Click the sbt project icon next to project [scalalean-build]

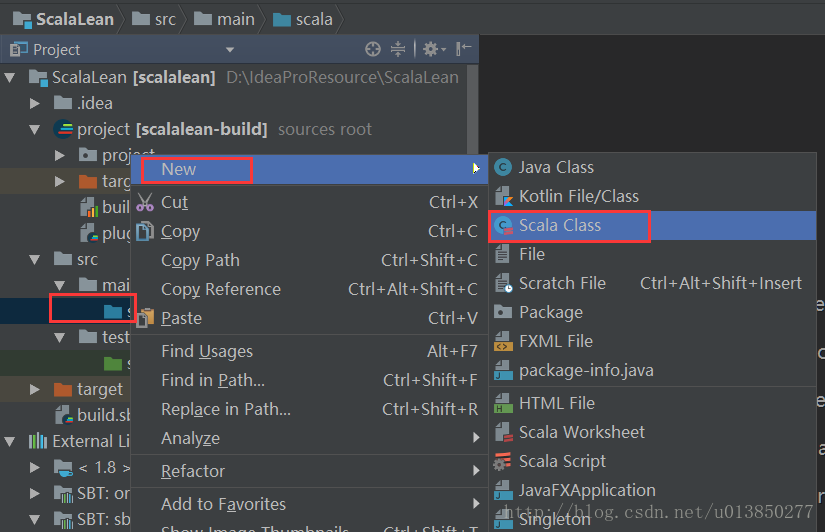coord(63,129)
